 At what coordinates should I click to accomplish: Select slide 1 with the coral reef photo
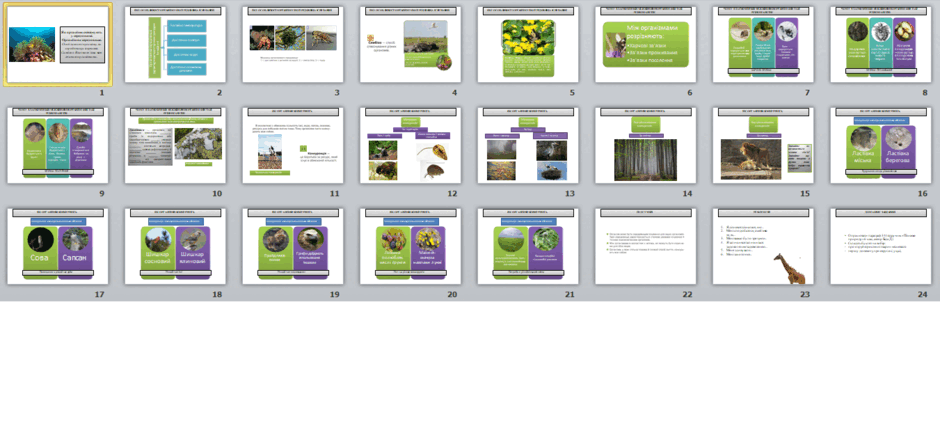(x=58, y=44)
